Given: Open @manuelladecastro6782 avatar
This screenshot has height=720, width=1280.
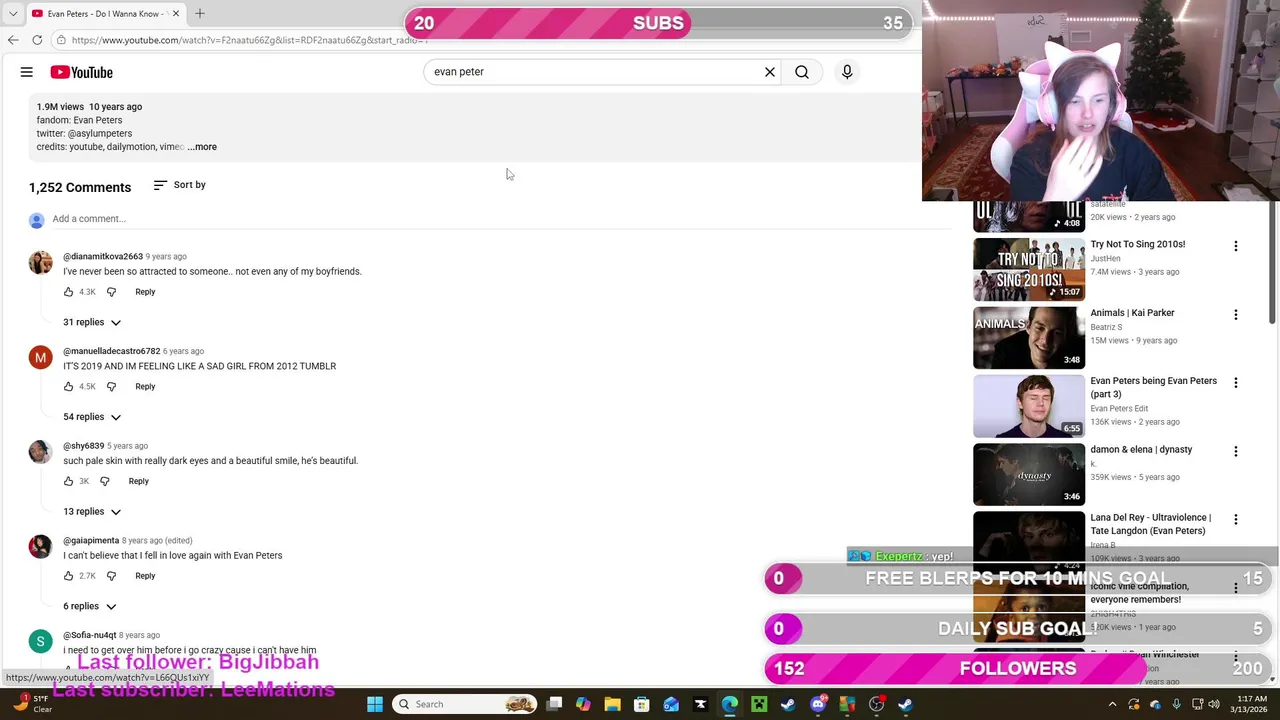Looking at the screenshot, I should coord(40,358).
